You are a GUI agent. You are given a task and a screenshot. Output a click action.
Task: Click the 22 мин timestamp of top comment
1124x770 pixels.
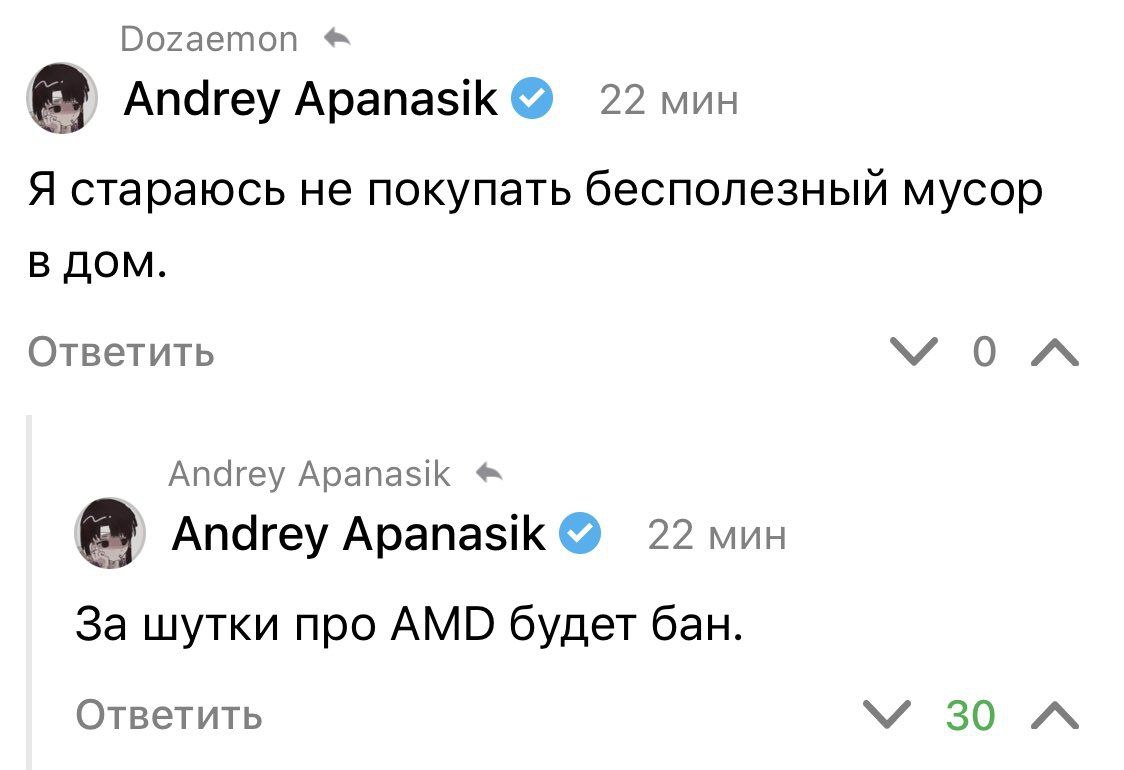[668, 100]
